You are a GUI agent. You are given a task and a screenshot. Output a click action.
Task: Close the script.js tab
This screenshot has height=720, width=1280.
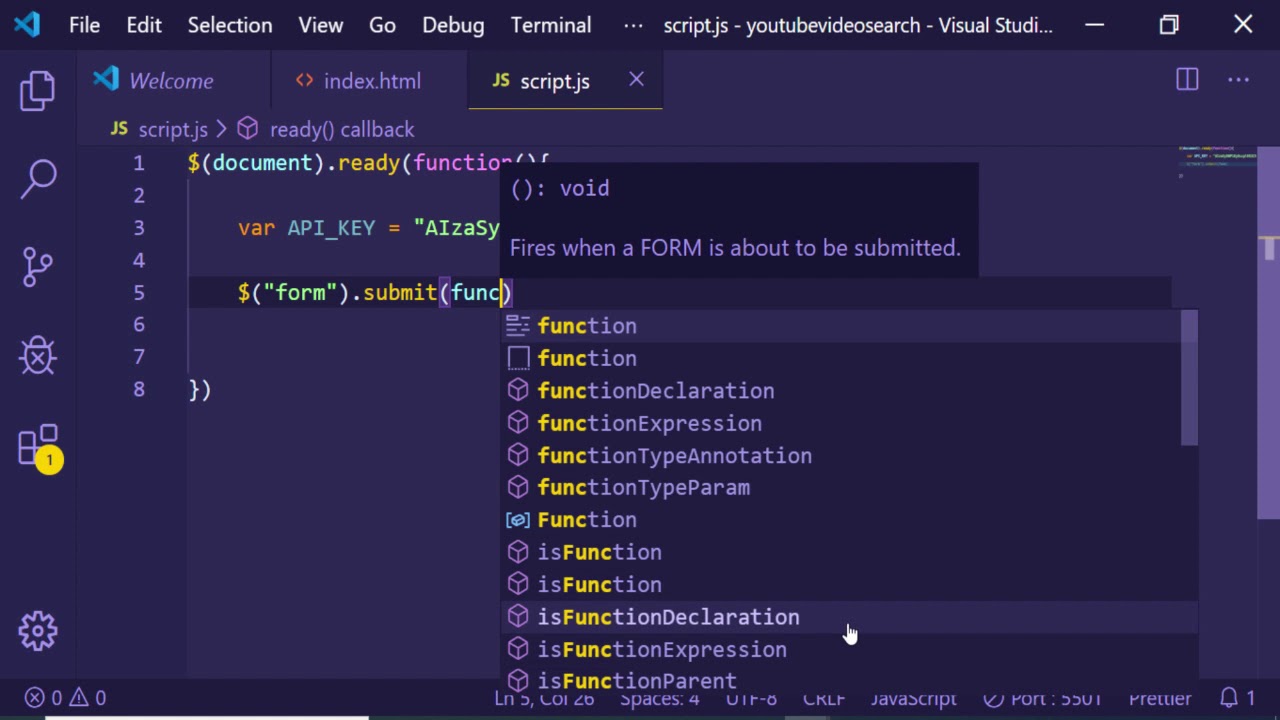636,80
